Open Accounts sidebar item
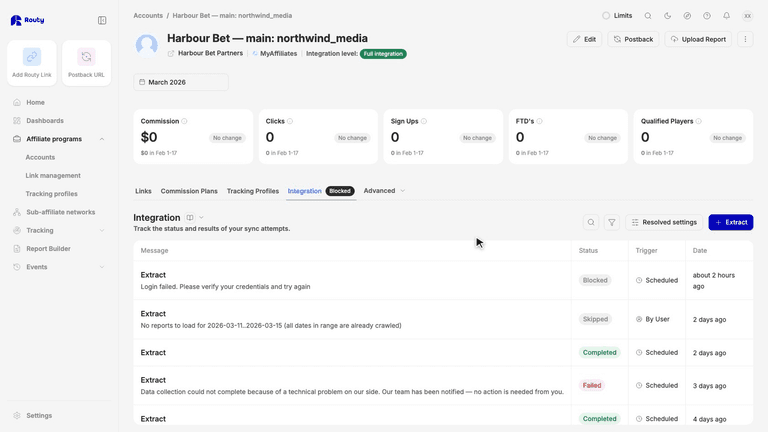 coord(40,157)
